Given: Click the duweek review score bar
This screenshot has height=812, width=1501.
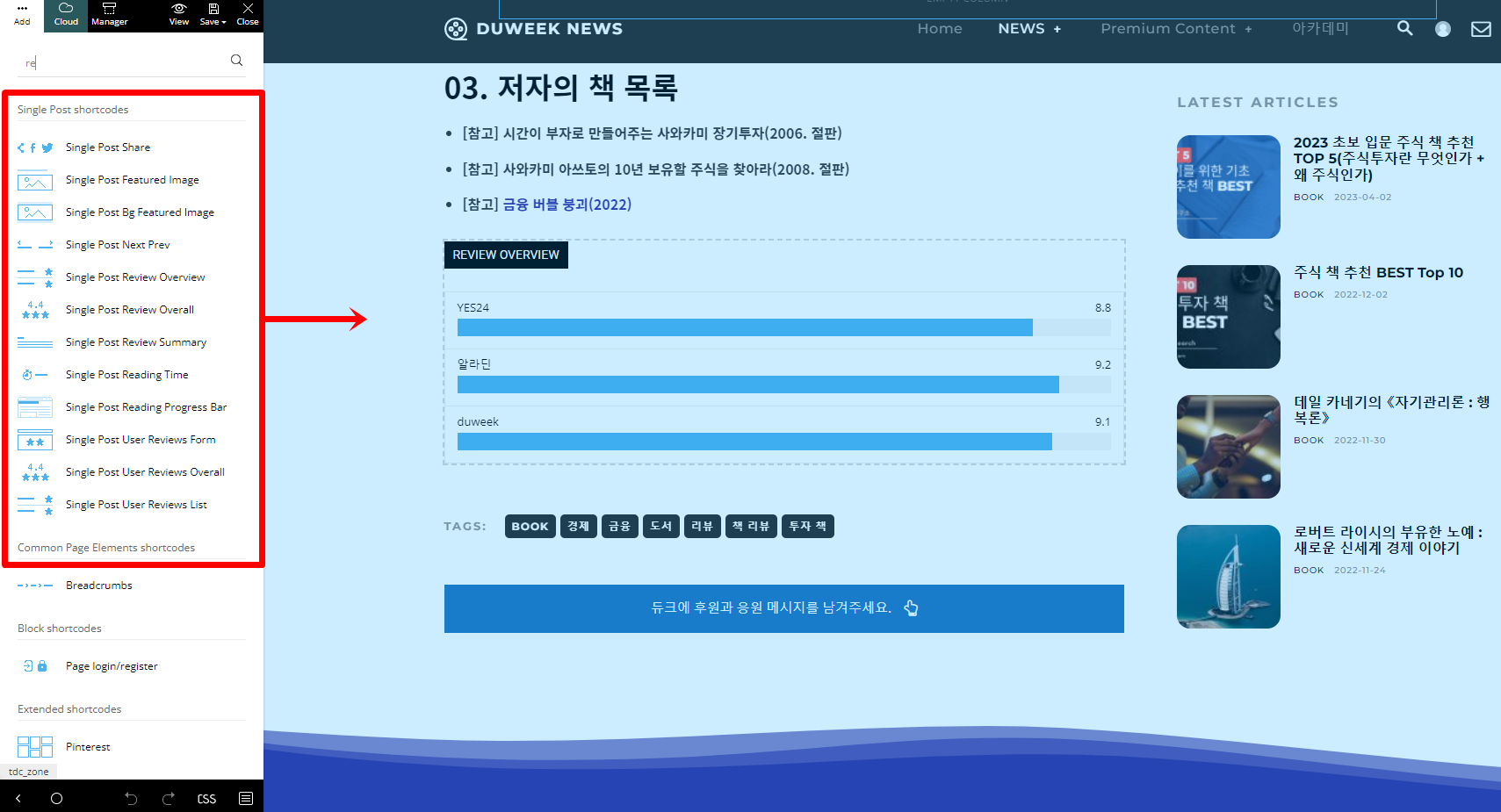Looking at the screenshot, I should point(784,442).
